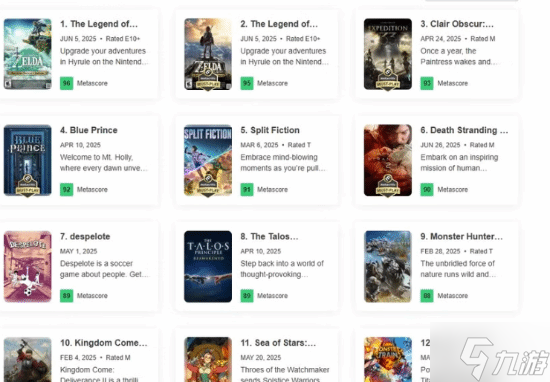
Task: Click the Monster Hunter cover thumbnail
Action: point(388,267)
